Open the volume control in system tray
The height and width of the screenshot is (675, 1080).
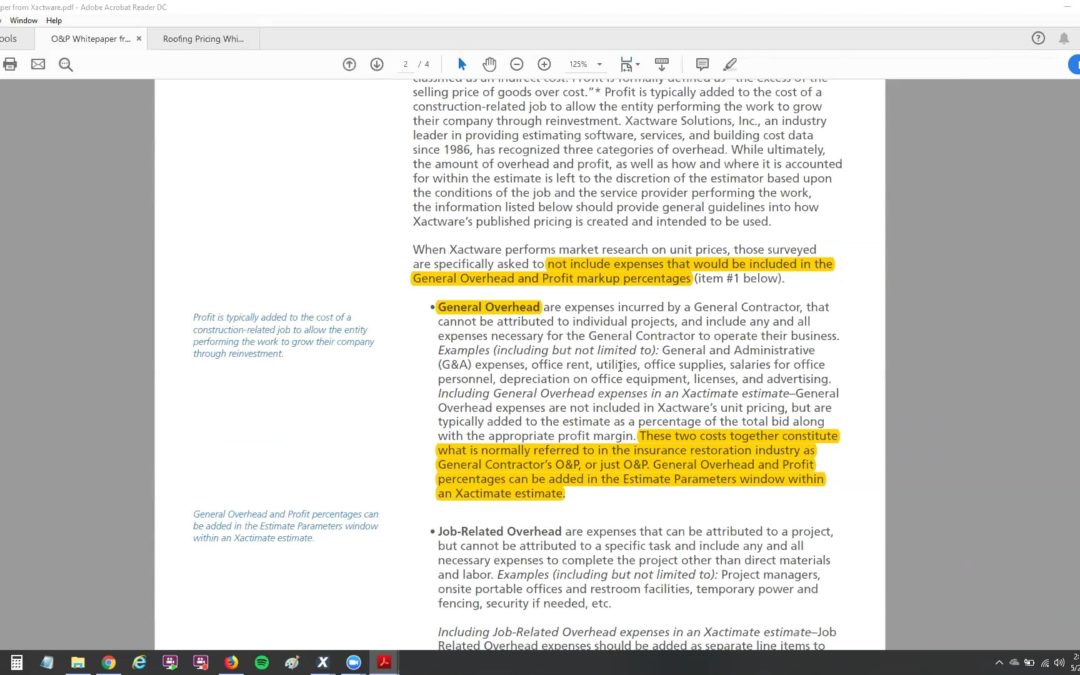point(1059,663)
